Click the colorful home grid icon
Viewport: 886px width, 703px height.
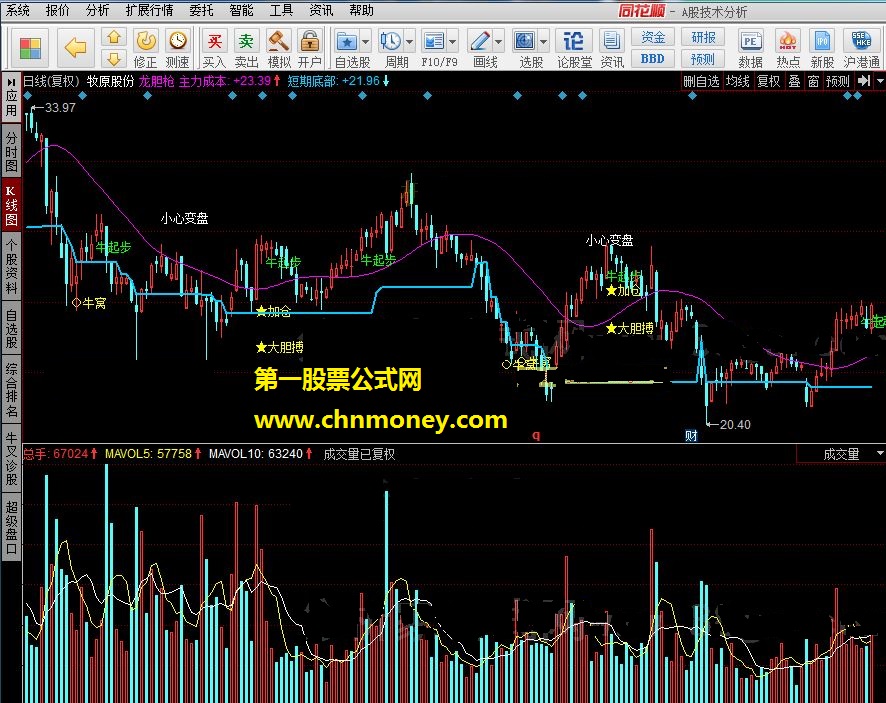30,48
